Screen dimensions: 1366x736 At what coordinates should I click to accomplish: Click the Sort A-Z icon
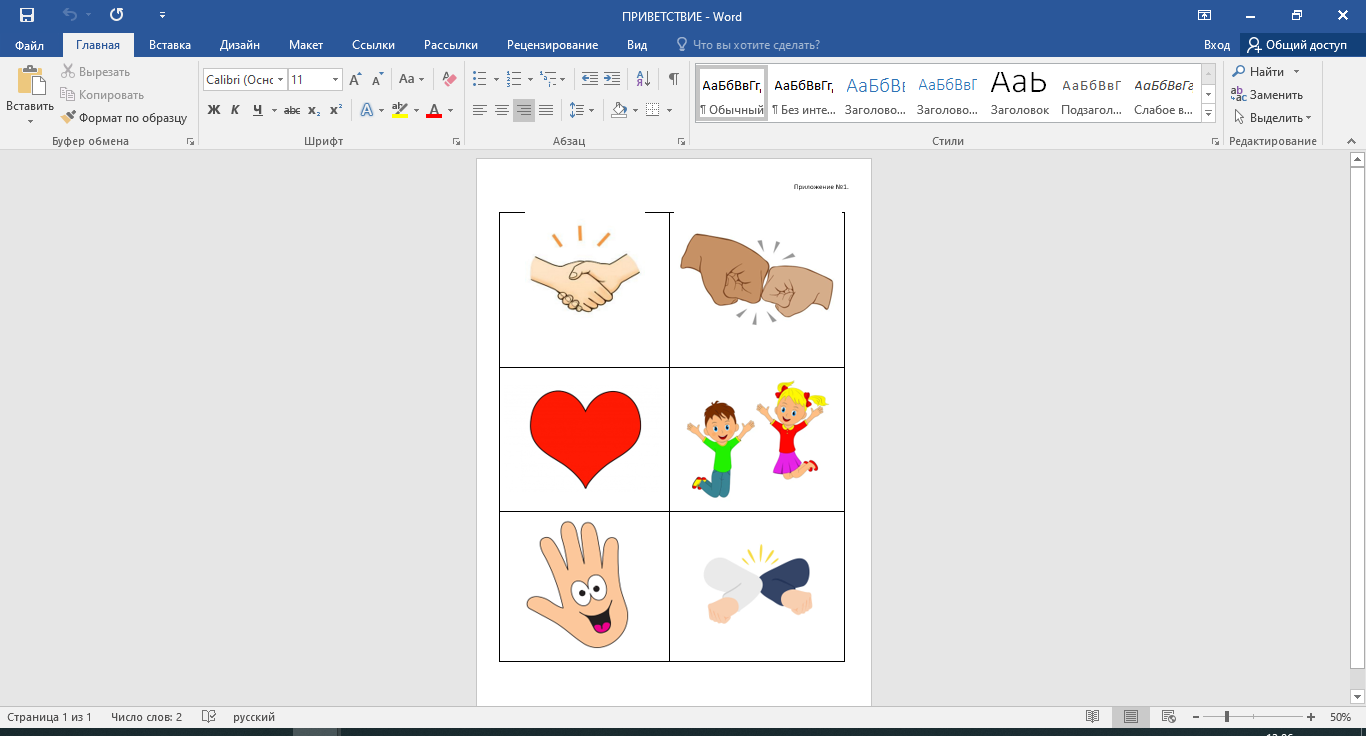(x=643, y=79)
